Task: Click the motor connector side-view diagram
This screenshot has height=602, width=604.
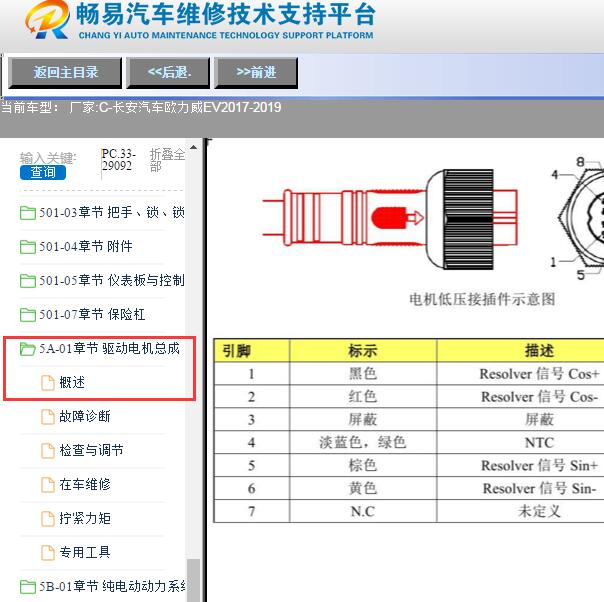Action: [390, 219]
